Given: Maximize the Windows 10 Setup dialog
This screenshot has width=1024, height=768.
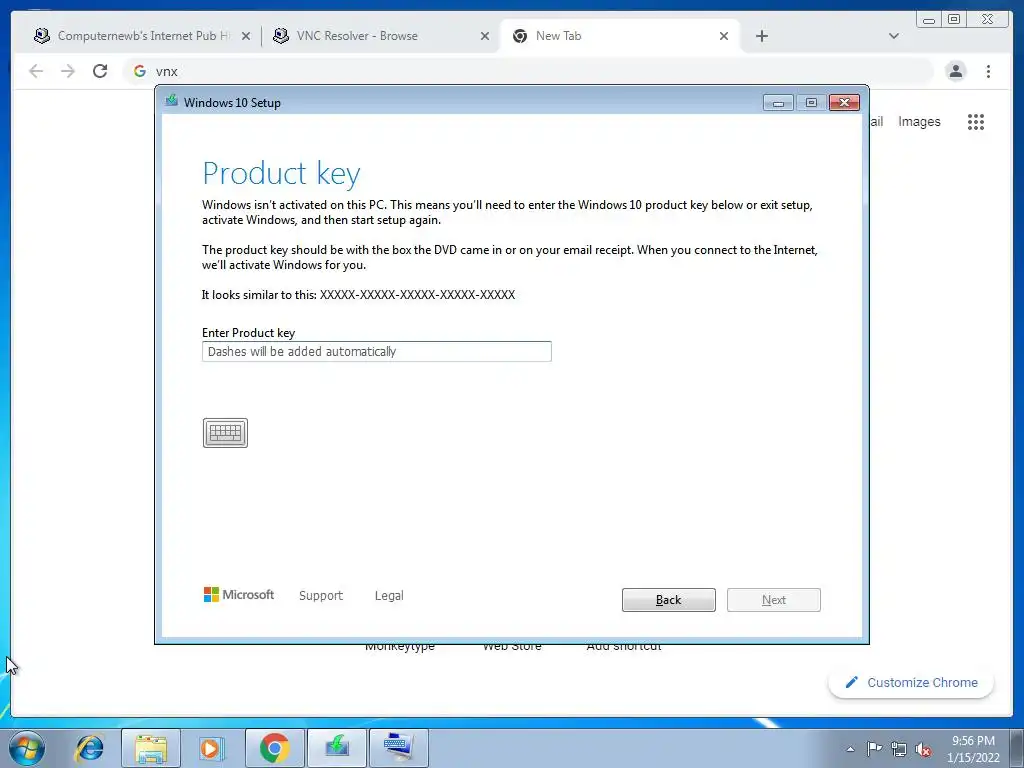Looking at the screenshot, I should (811, 103).
